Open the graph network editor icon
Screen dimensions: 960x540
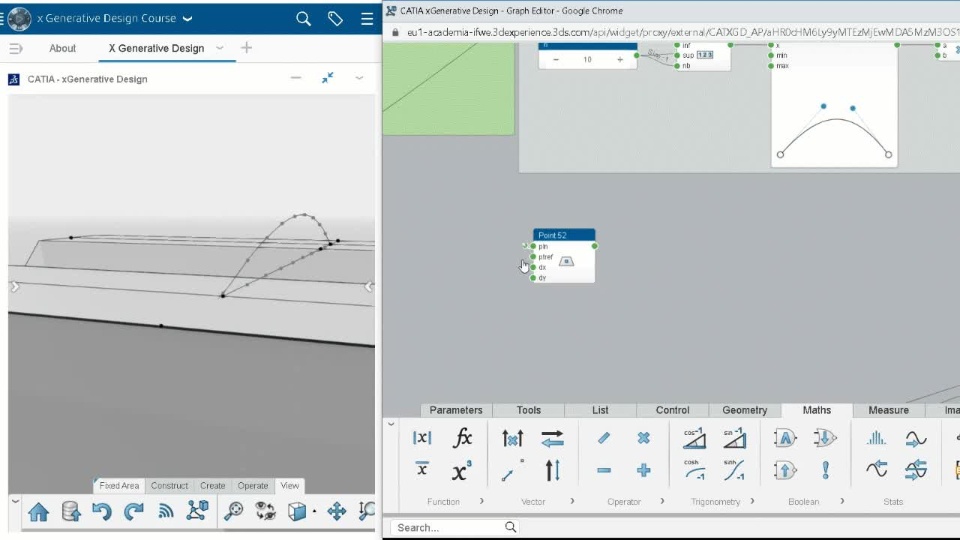(x=198, y=511)
